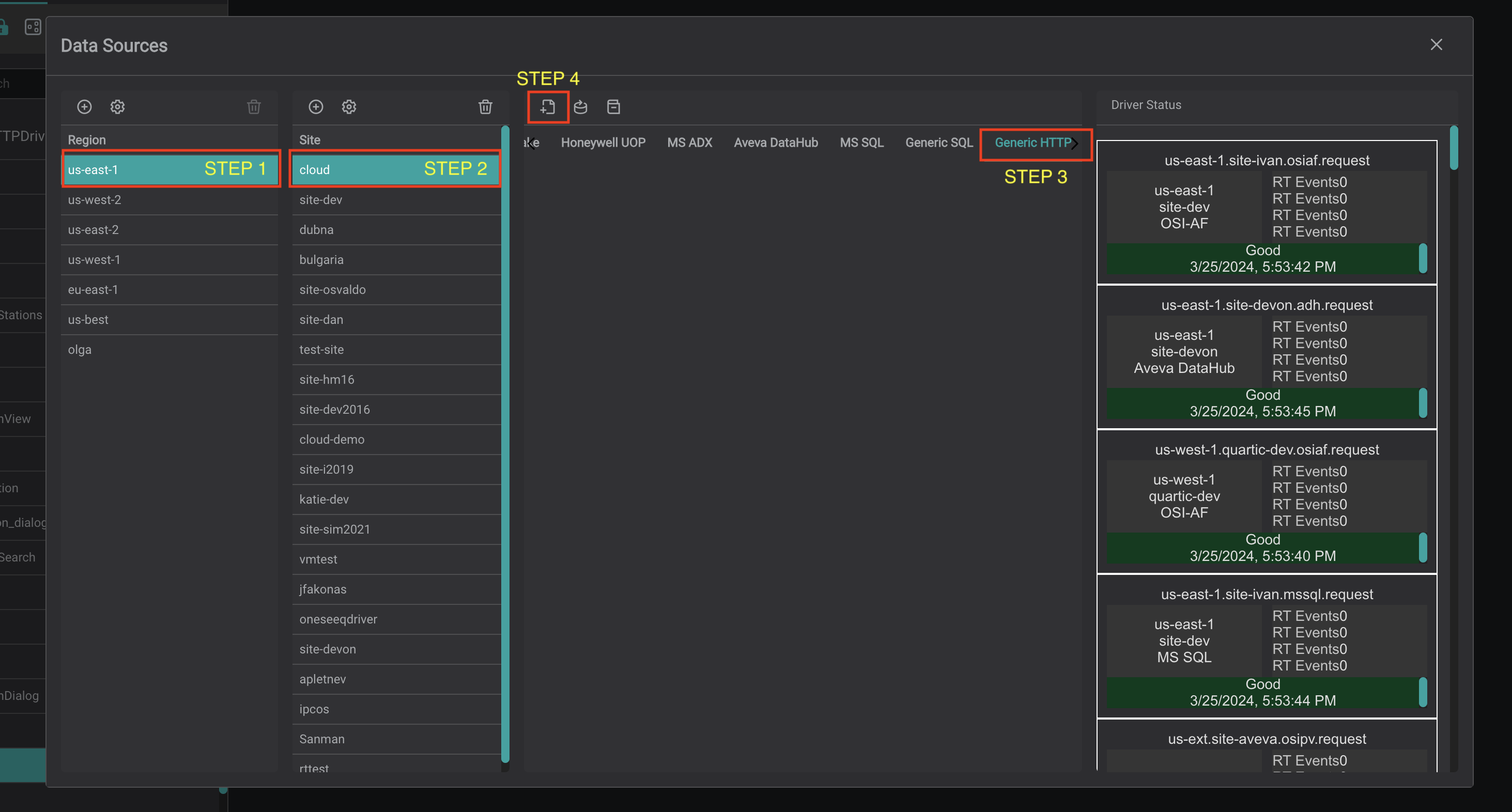Select the site-devon site
This screenshot has width=1512, height=812.
(x=396, y=648)
